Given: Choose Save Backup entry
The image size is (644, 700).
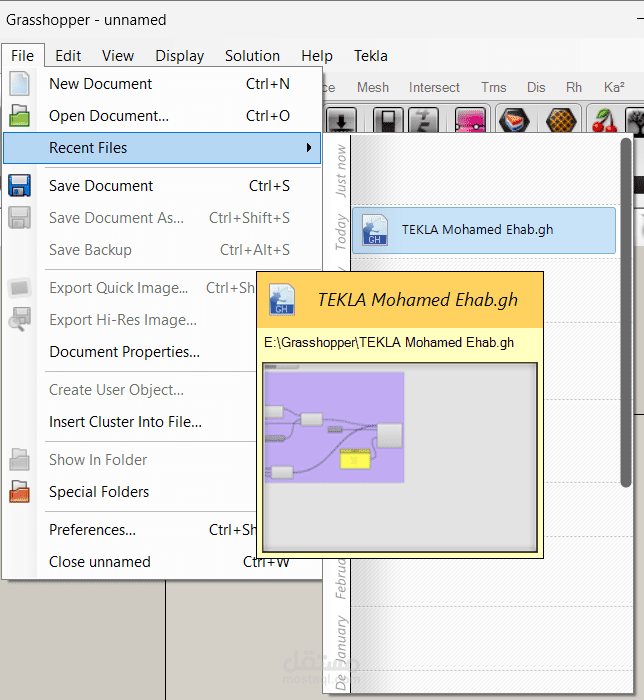Looking at the screenshot, I should 162,250.
